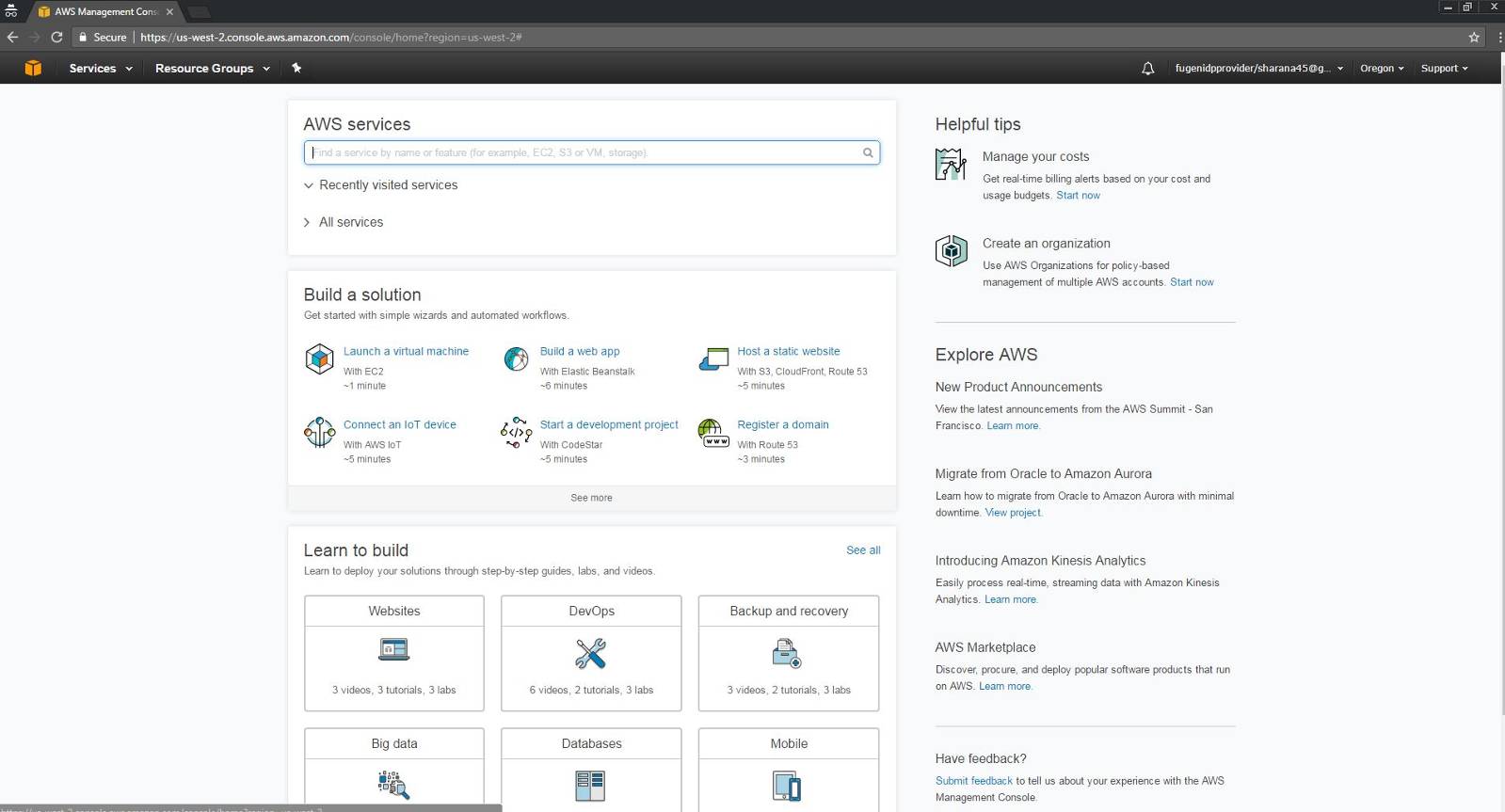Click 'With S3, CloudFront, Route 53' text
The width and height of the screenshot is (1505, 812).
click(x=802, y=372)
